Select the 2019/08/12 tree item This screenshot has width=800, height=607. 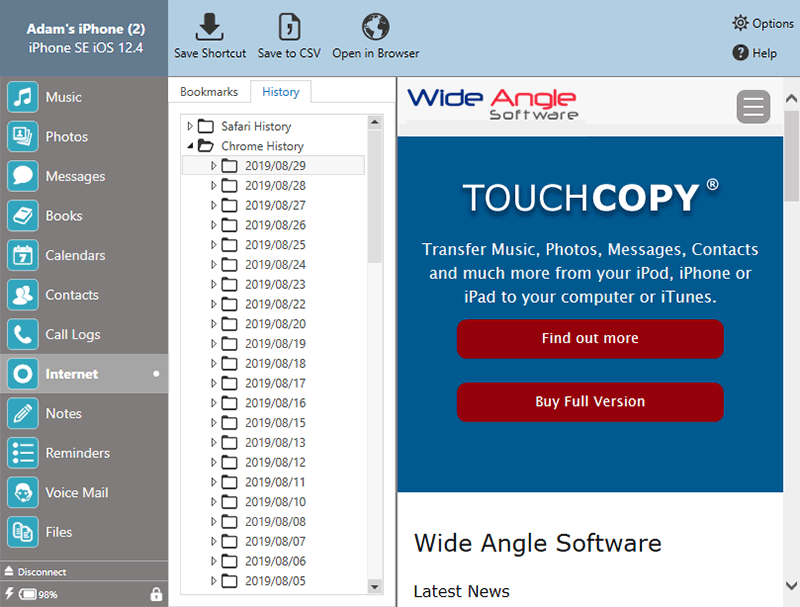275,462
